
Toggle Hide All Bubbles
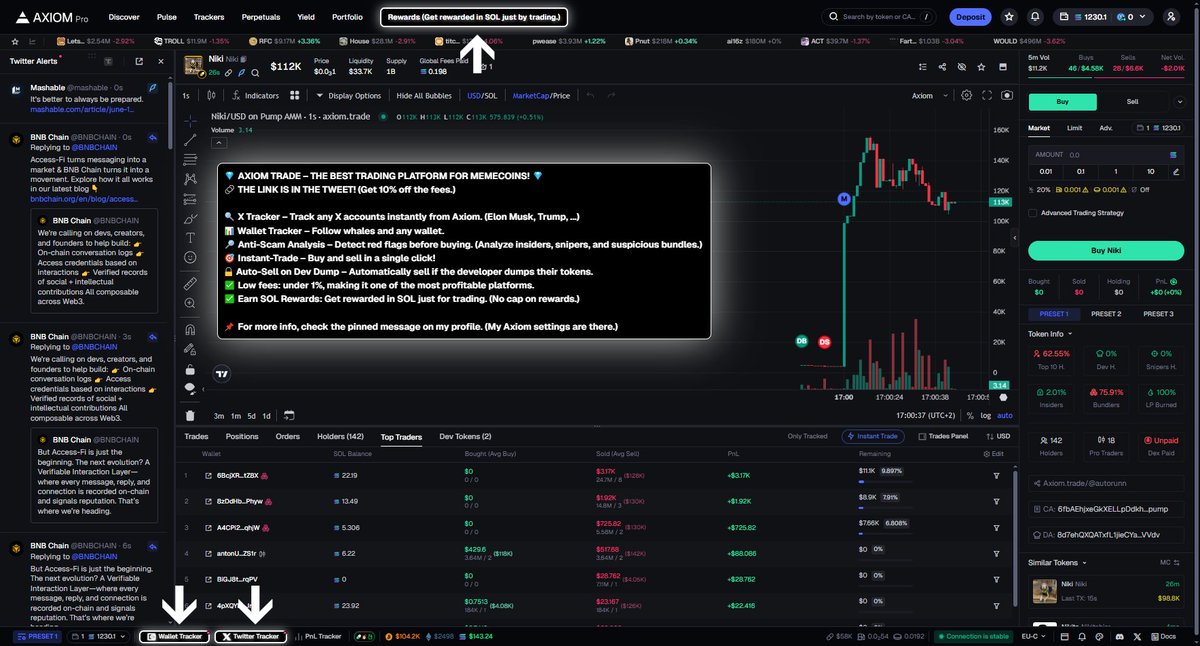point(424,96)
